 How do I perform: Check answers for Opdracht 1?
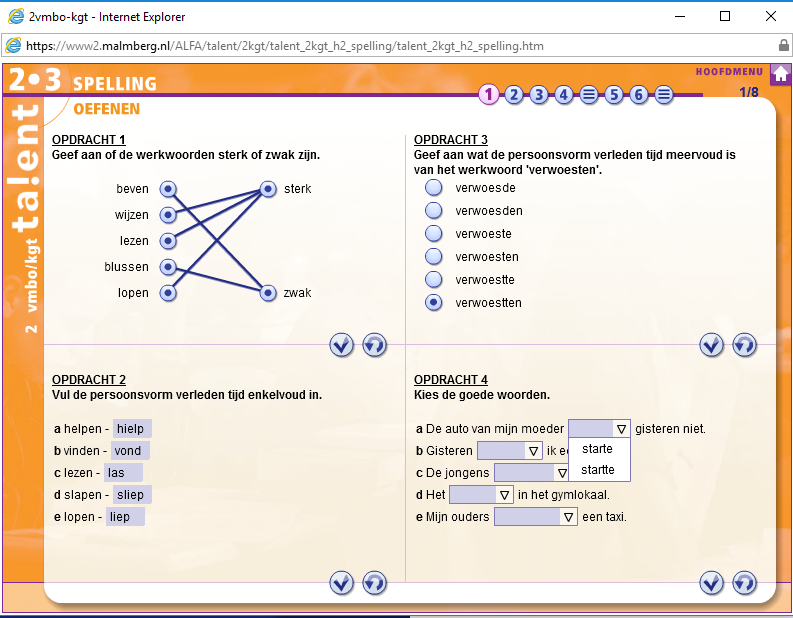tap(342, 345)
